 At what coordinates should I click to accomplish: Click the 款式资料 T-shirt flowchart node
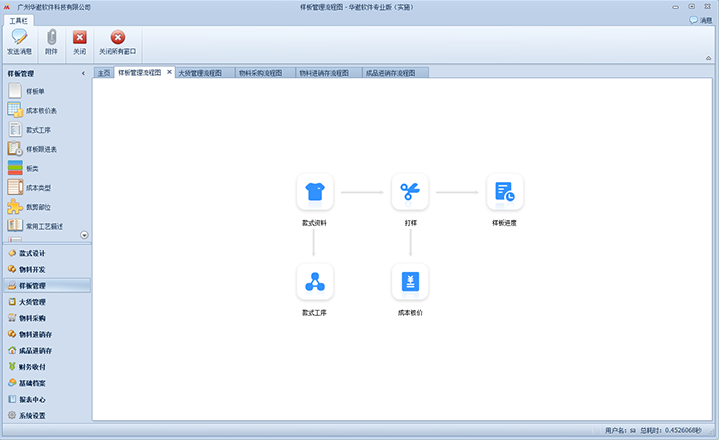point(315,192)
